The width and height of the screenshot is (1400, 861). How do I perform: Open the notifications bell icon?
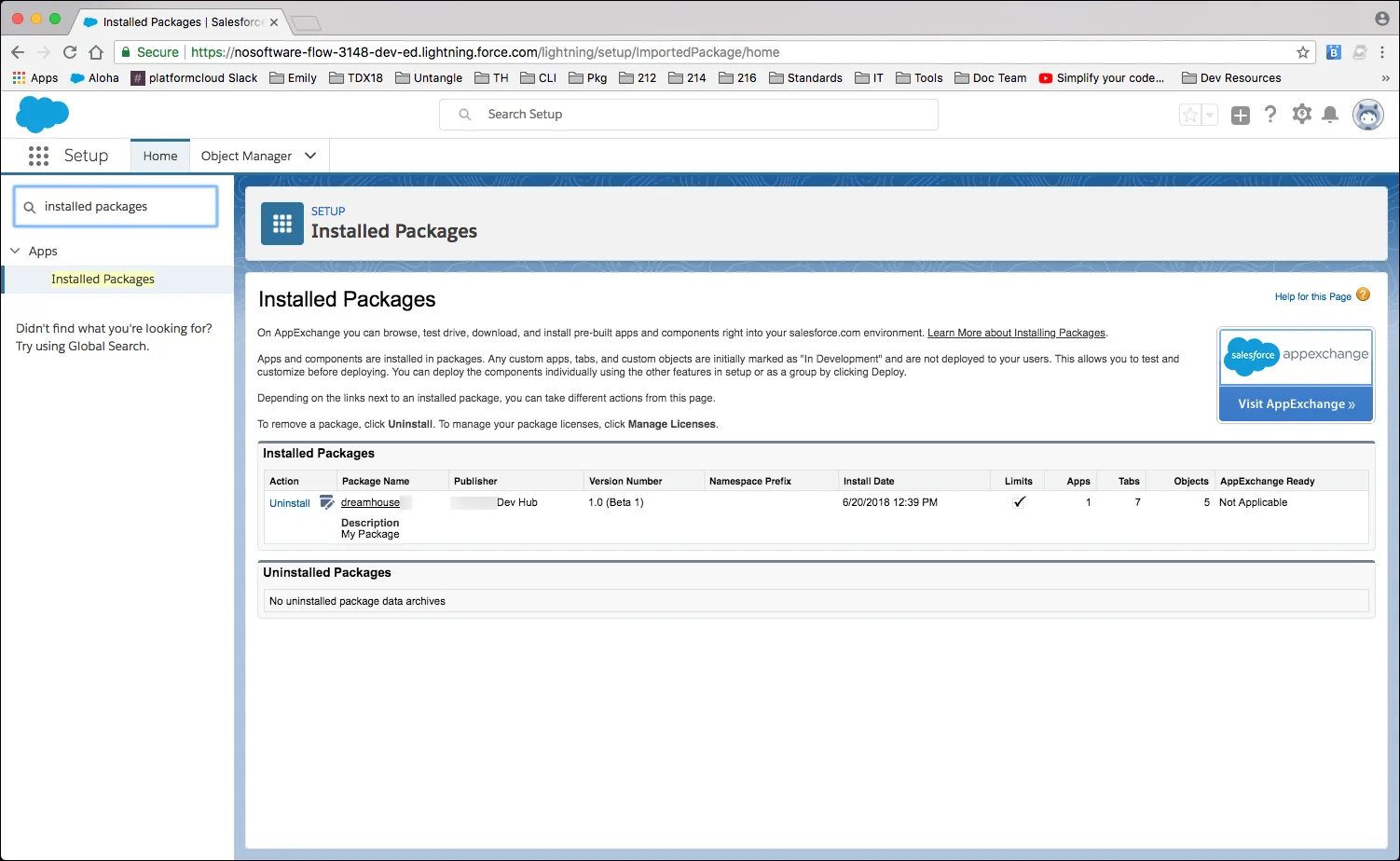point(1331,115)
